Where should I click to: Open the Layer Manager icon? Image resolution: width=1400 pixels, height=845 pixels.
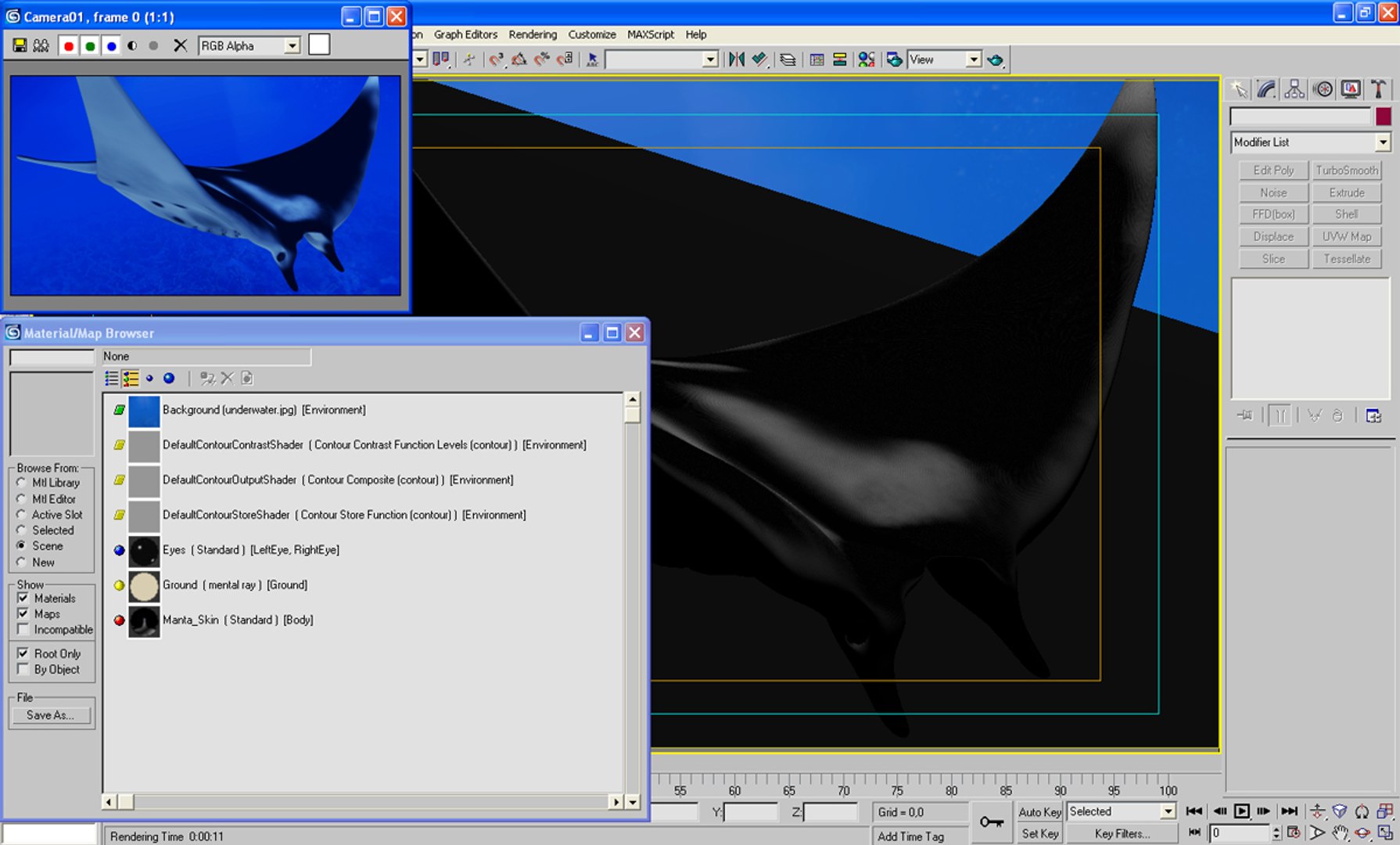point(788,59)
